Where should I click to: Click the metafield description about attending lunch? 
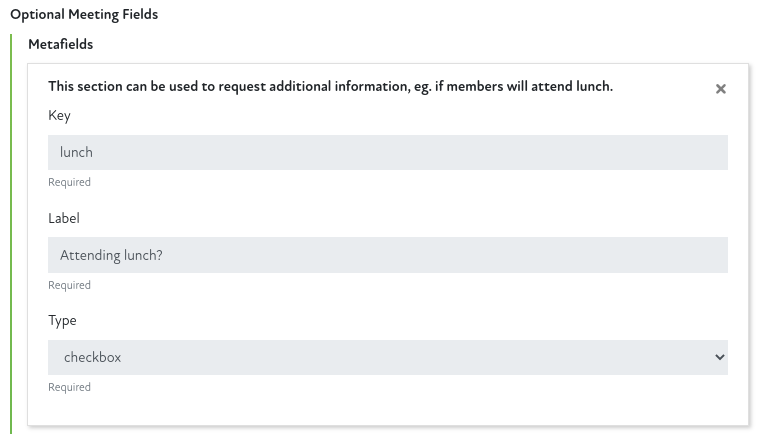click(x=330, y=87)
